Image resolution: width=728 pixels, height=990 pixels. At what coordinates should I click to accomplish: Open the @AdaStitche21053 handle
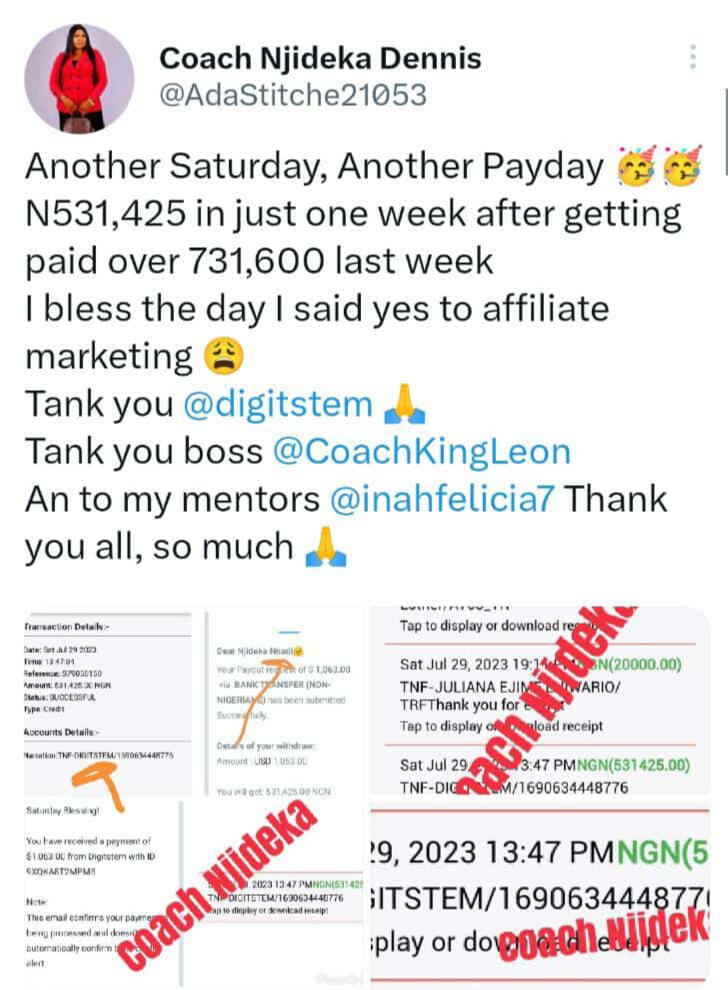click(293, 95)
